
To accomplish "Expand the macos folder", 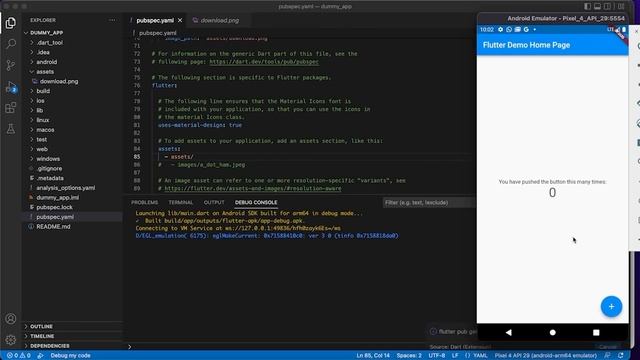I will tap(45, 130).
